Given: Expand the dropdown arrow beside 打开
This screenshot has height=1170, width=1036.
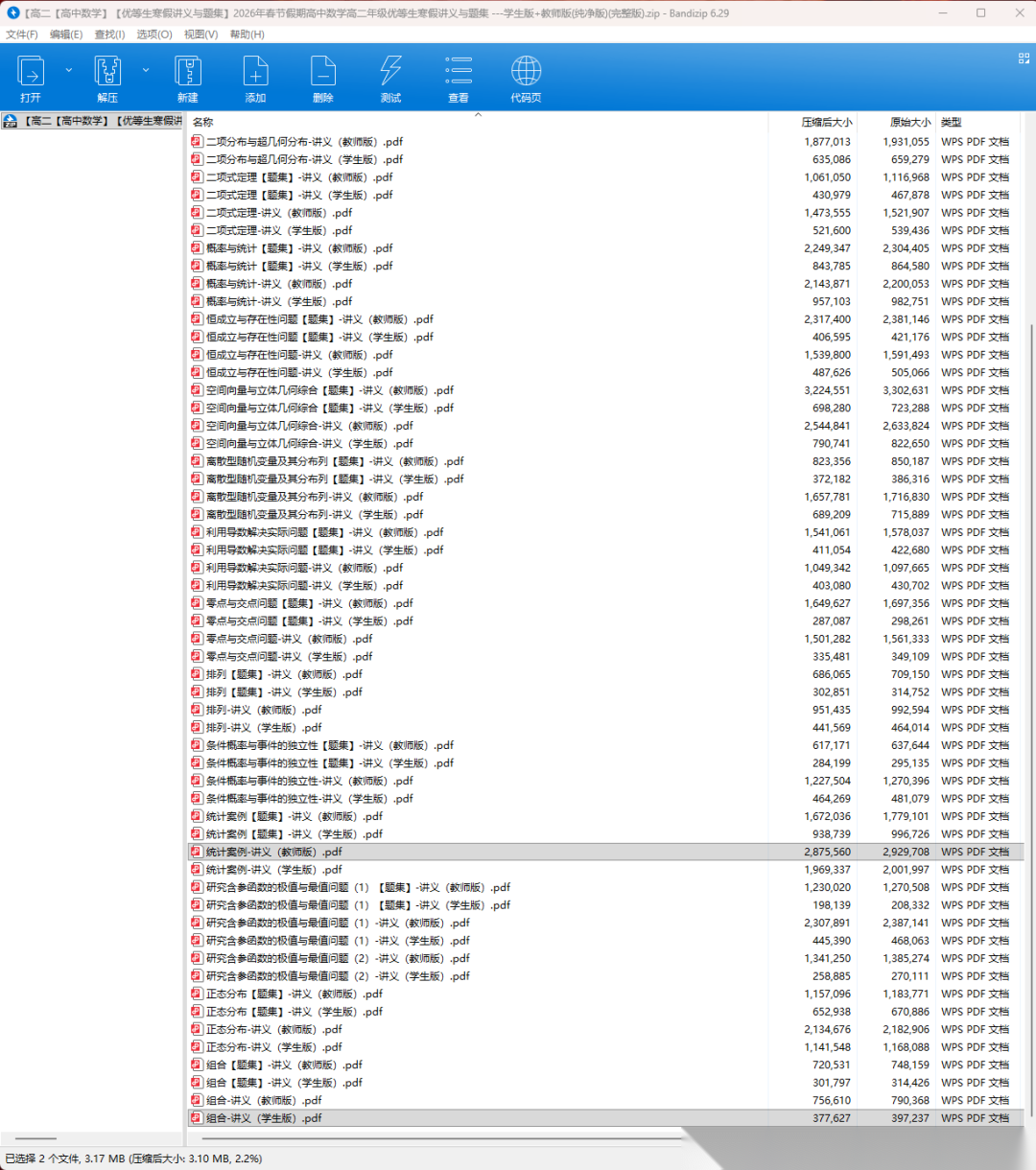Looking at the screenshot, I should click(x=68, y=70).
